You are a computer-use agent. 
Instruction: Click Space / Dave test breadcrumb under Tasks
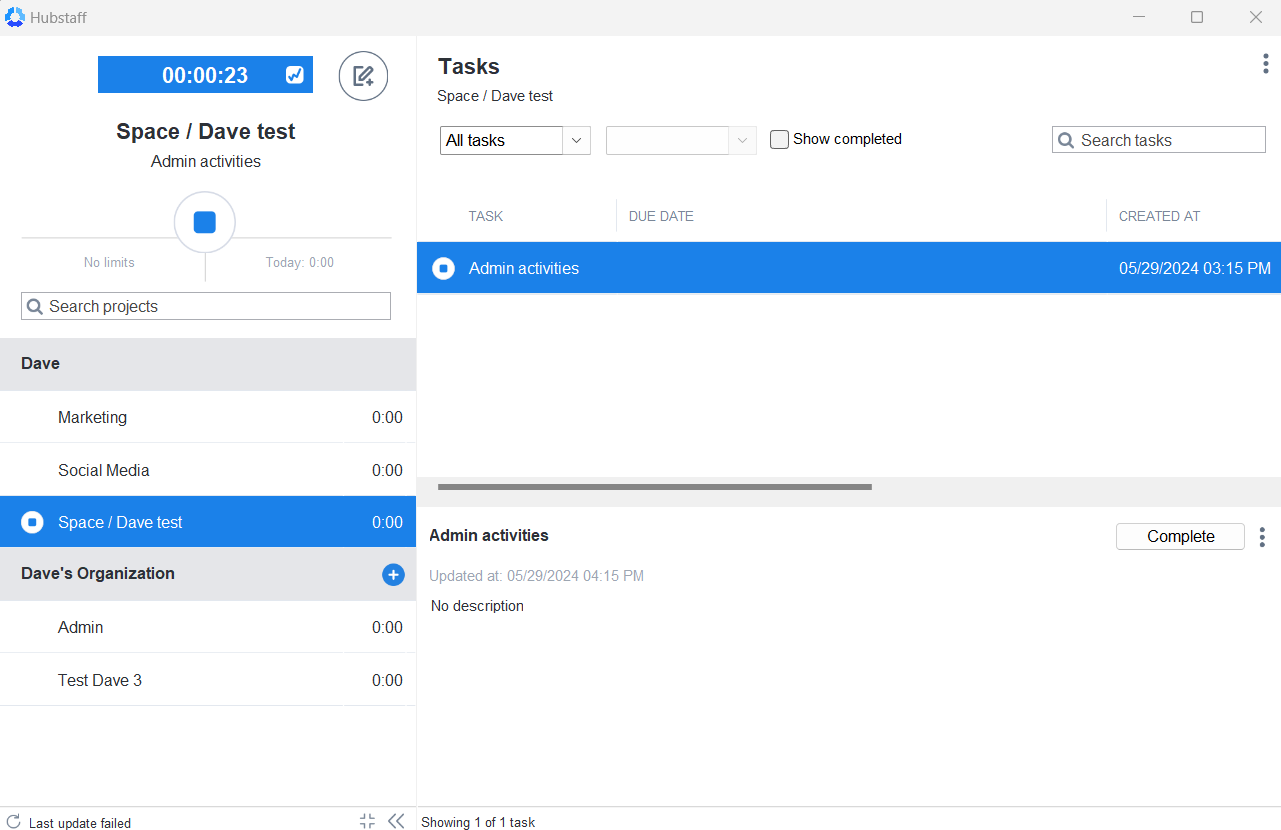pyautogui.click(x=495, y=96)
